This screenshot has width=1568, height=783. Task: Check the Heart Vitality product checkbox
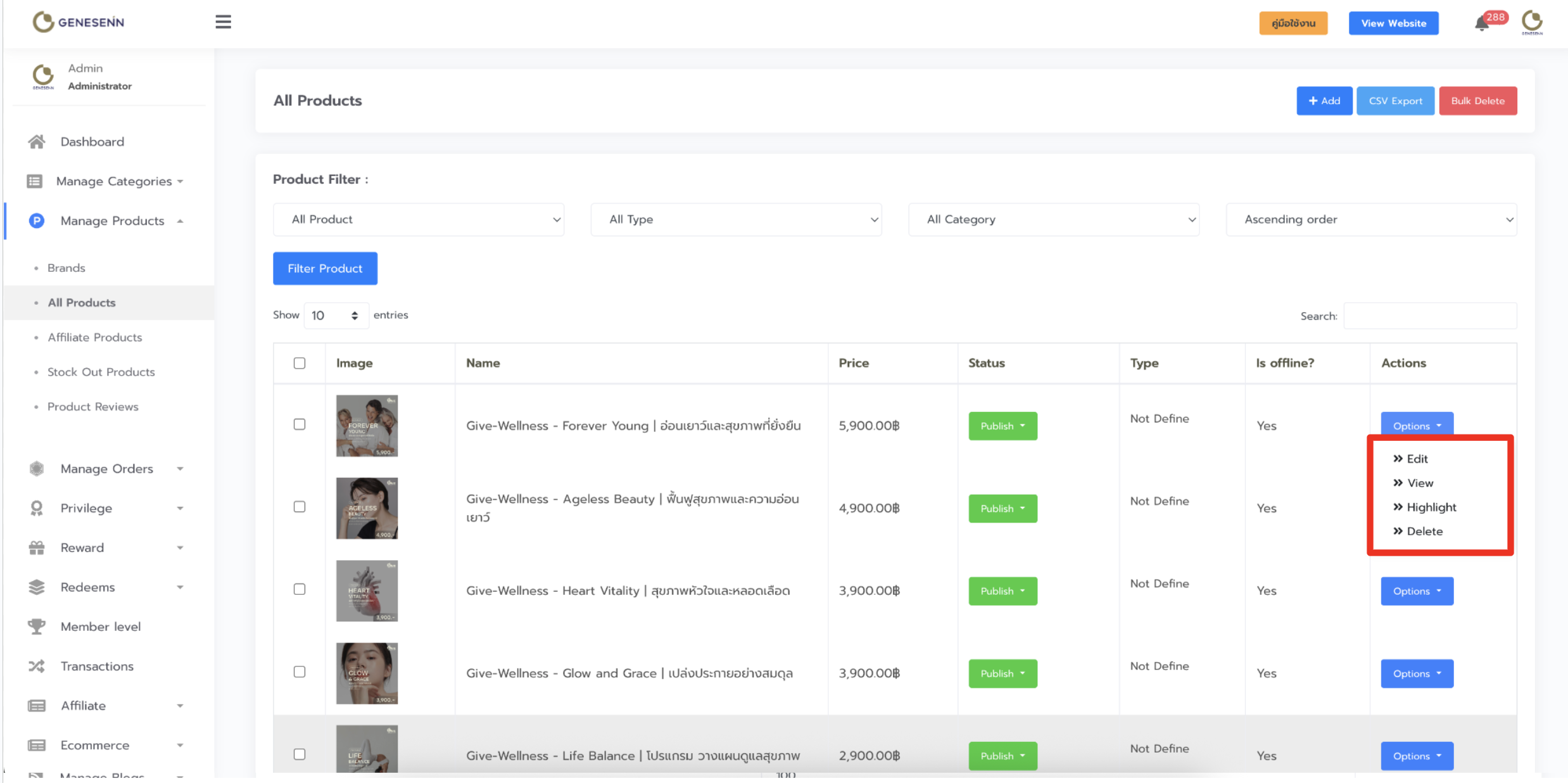[300, 589]
